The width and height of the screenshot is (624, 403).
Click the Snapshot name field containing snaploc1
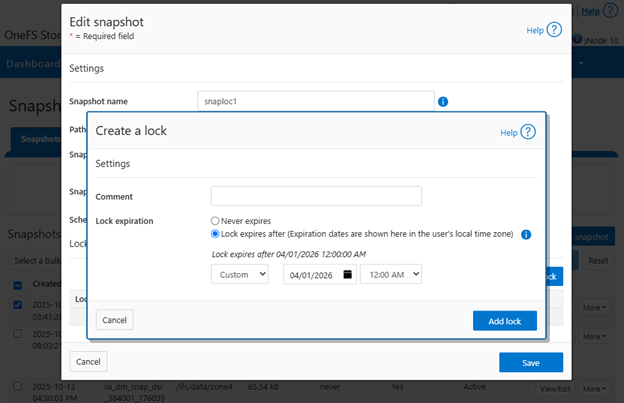coord(315,101)
